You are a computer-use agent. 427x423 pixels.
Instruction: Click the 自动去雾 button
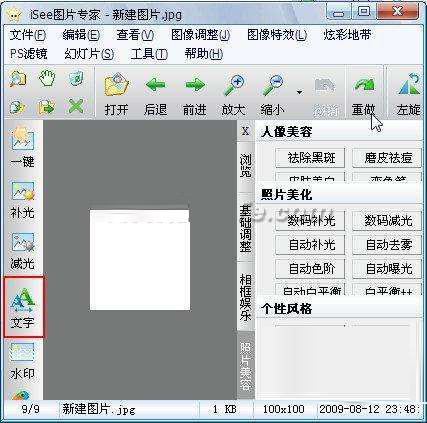pos(387,245)
